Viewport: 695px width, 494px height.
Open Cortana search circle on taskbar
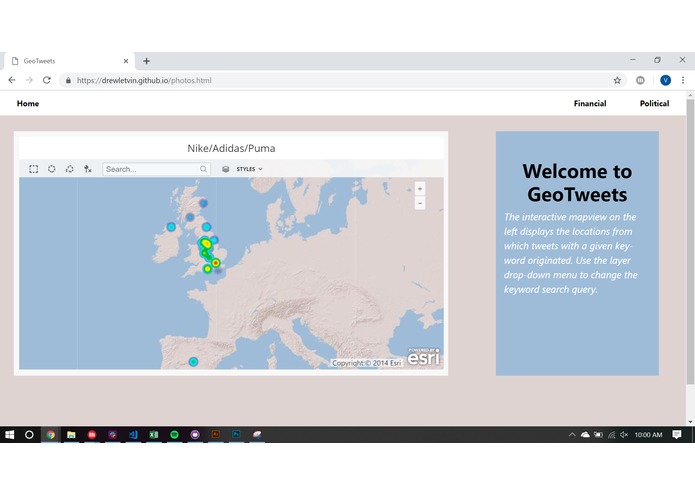[29, 435]
